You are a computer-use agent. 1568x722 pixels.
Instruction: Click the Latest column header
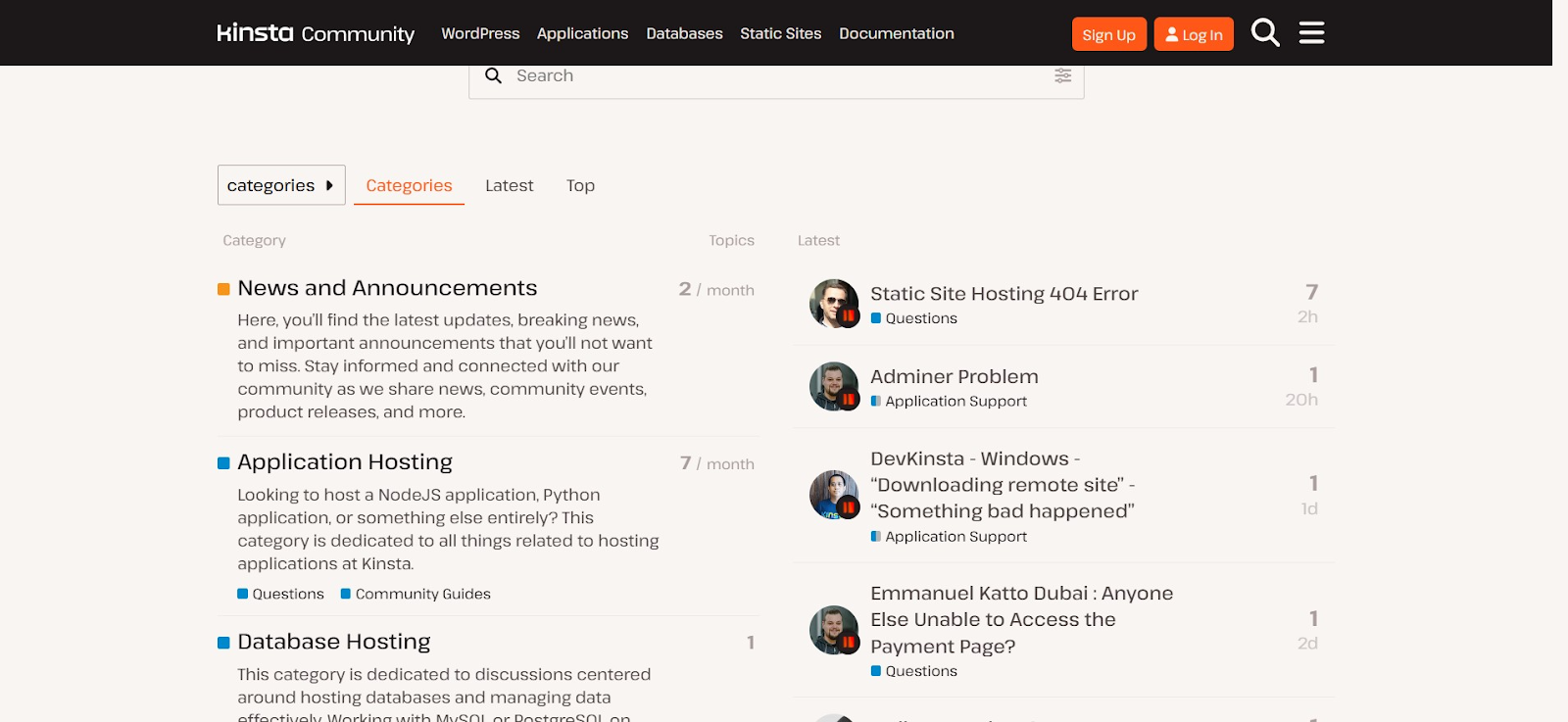(x=818, y=240)
